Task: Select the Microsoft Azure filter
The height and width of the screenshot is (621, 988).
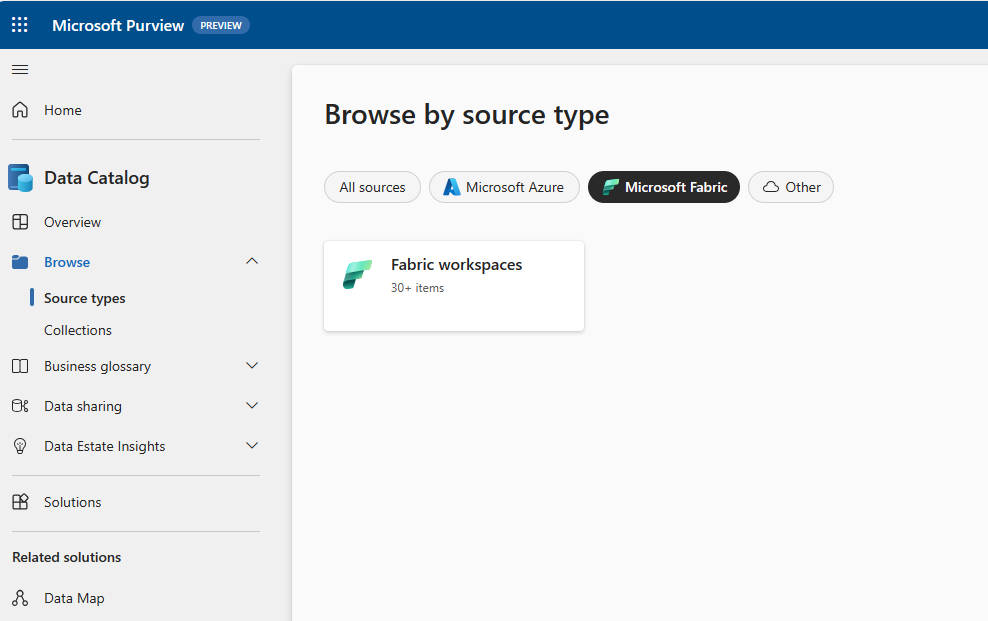Action: pos(504,187)
